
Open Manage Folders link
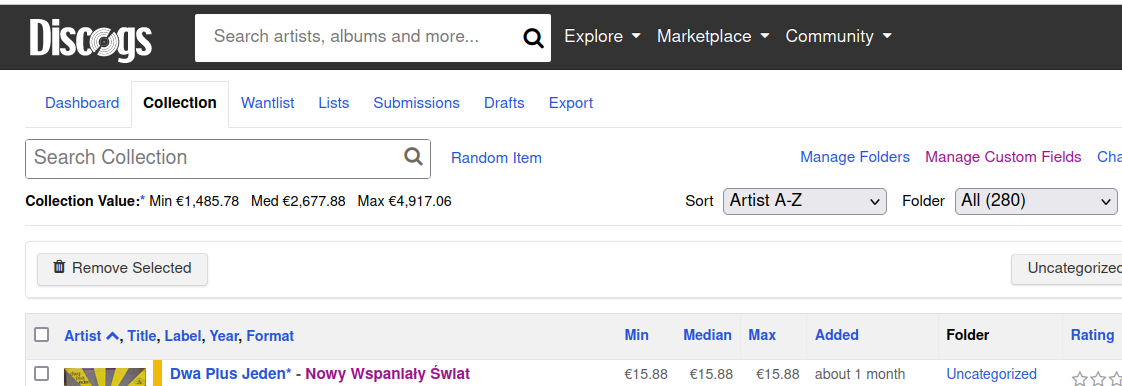pos(855,157)
